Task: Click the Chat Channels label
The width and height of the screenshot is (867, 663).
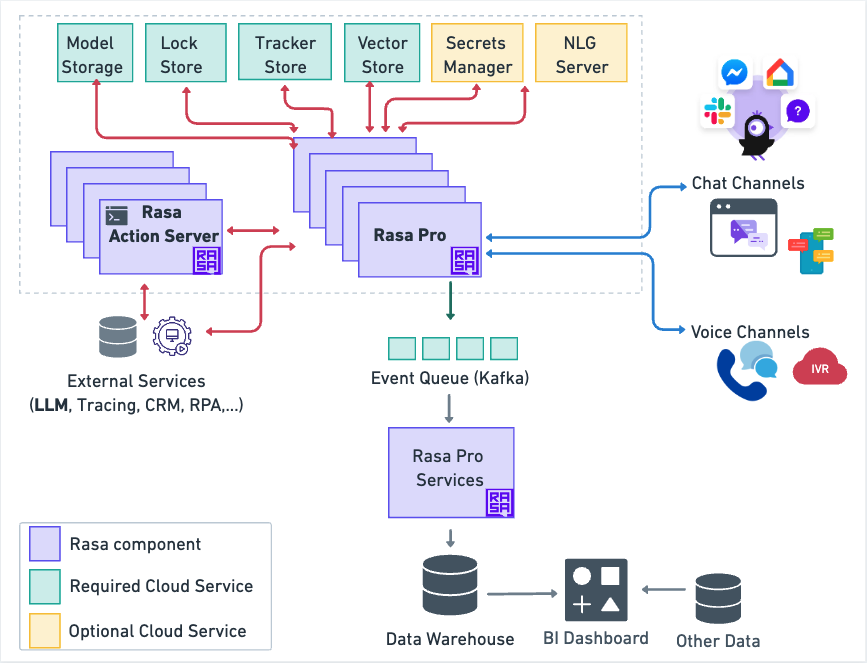Action: click(x=747, y=183)
